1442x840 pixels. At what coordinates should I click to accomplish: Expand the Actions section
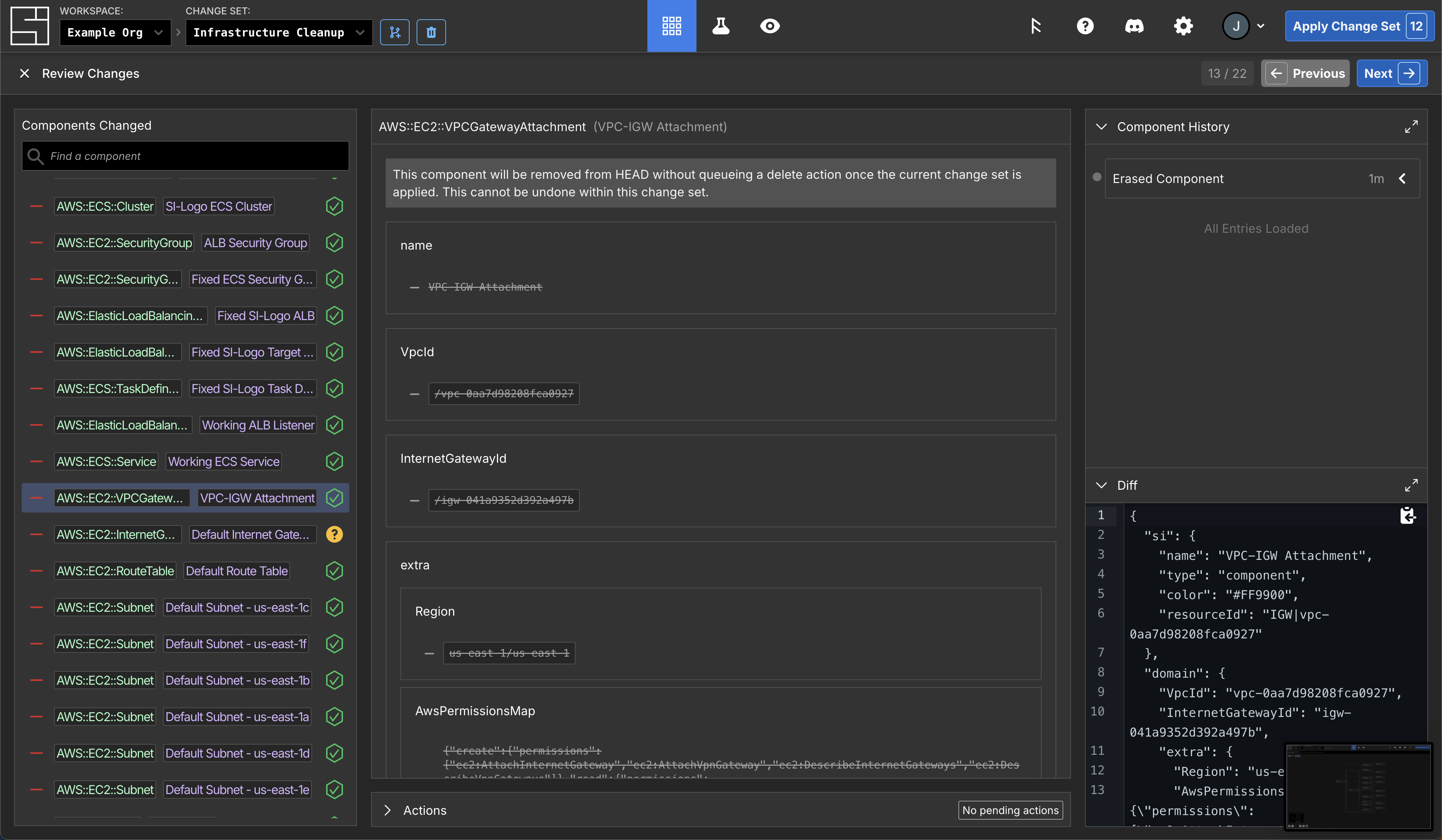click(x=388, y=810)
